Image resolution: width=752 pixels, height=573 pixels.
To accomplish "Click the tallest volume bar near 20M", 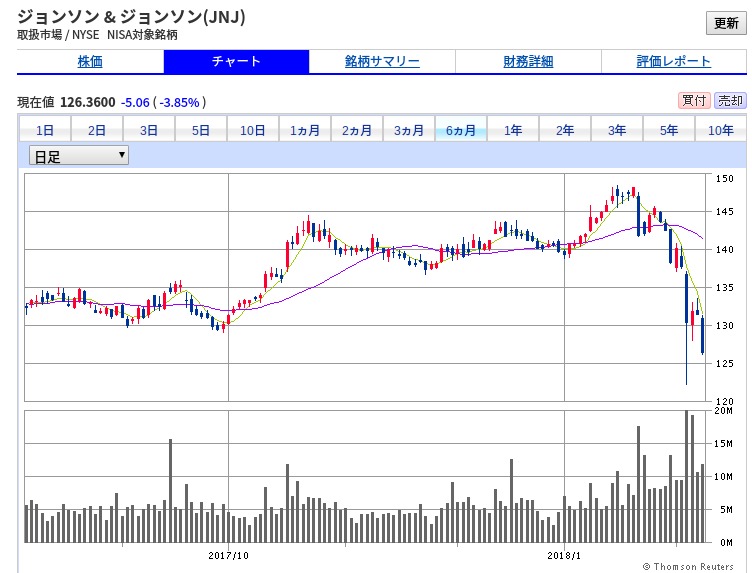I will coord(687,476).
